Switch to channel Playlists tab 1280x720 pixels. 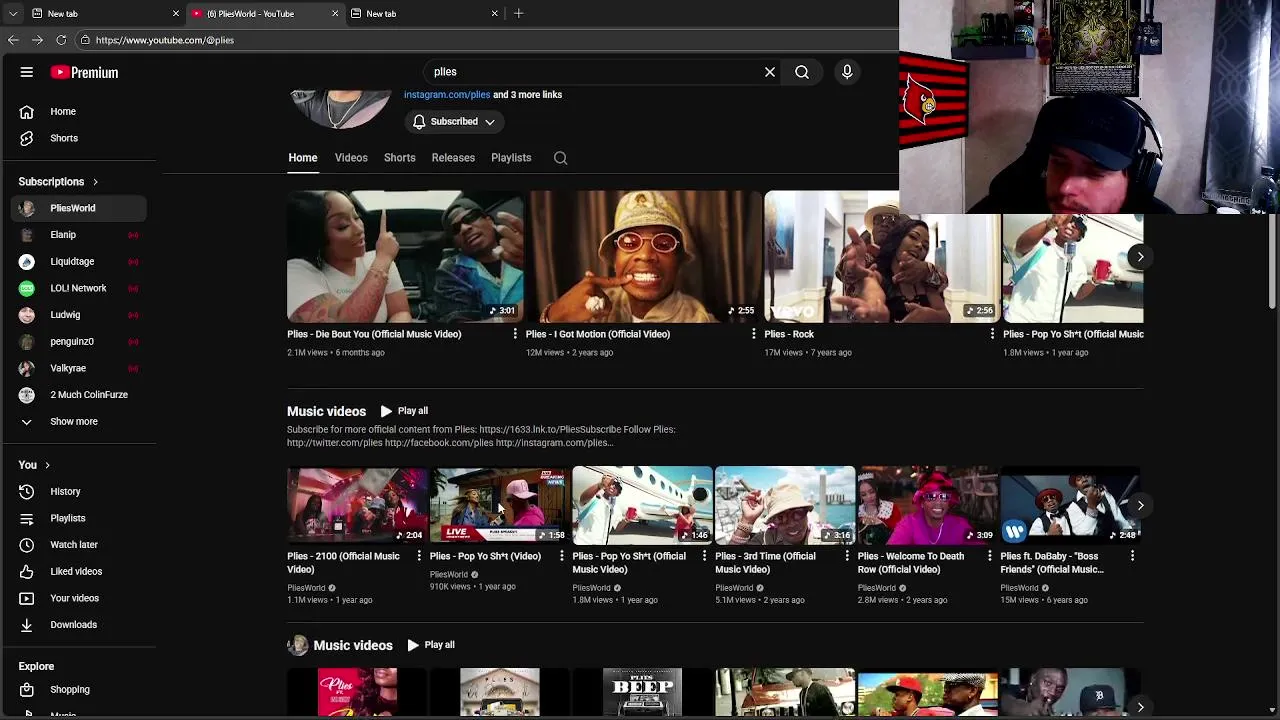[x=511, y=158]
